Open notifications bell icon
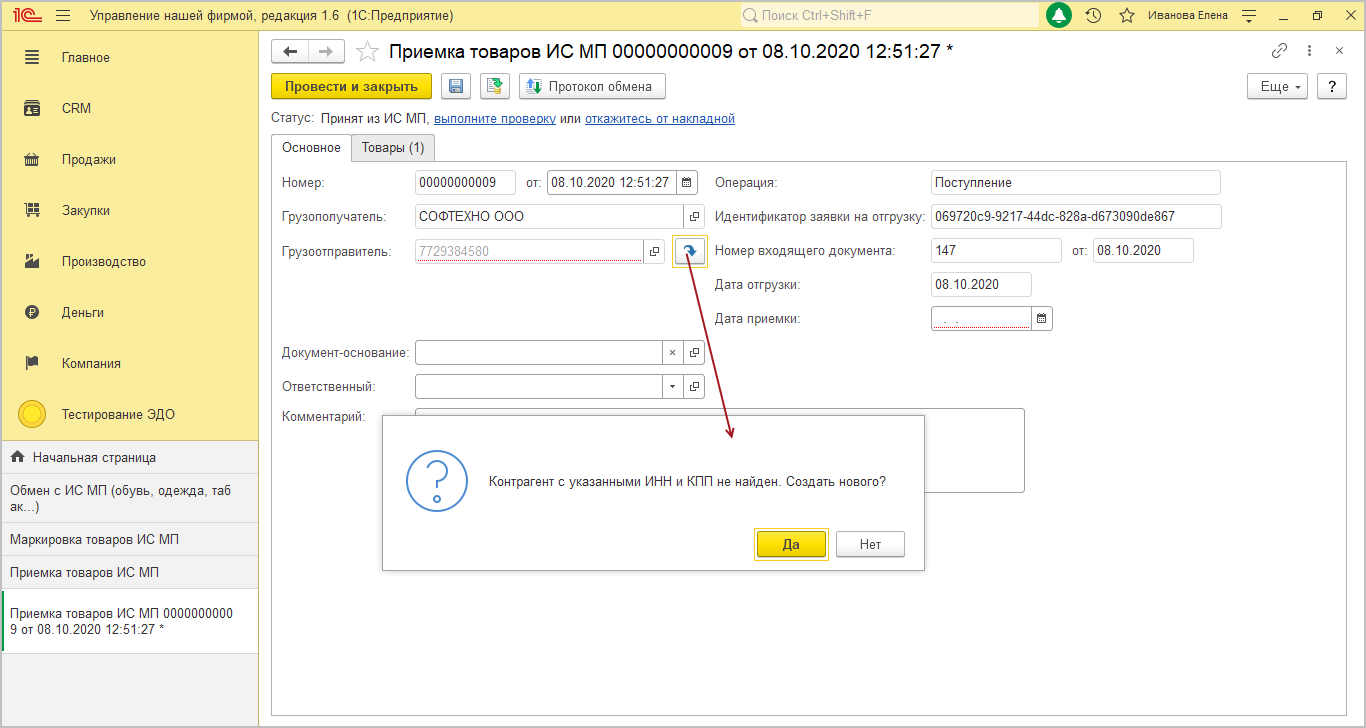Image resolution: width=1366 pixels, height=728 pixels. tap(1059, 16)
